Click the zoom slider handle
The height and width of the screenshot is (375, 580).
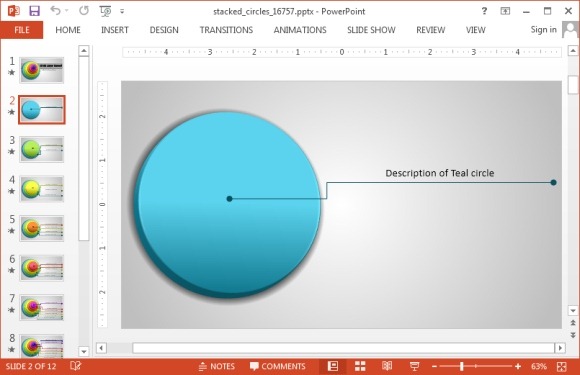coord(462,366)
